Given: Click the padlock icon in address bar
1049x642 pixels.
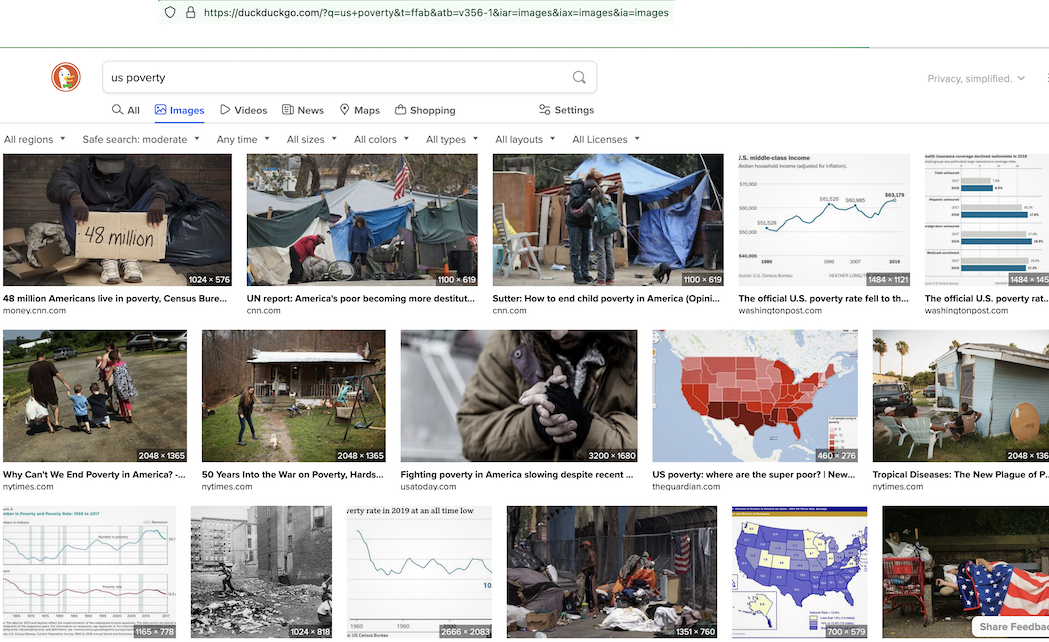Looking at the screenshot, I should 191,12.
